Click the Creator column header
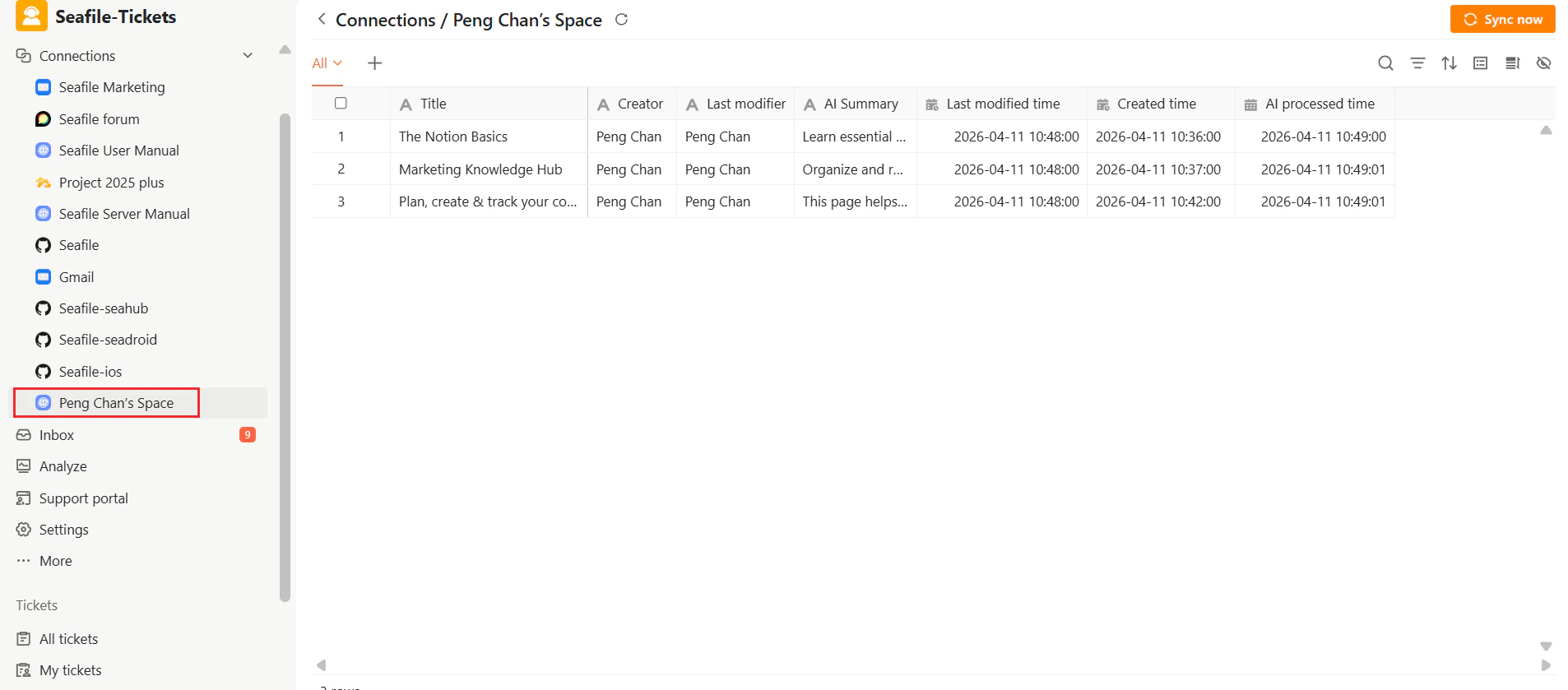The height and width of the screenshot is (690, 1568). [x=632, y=104]
